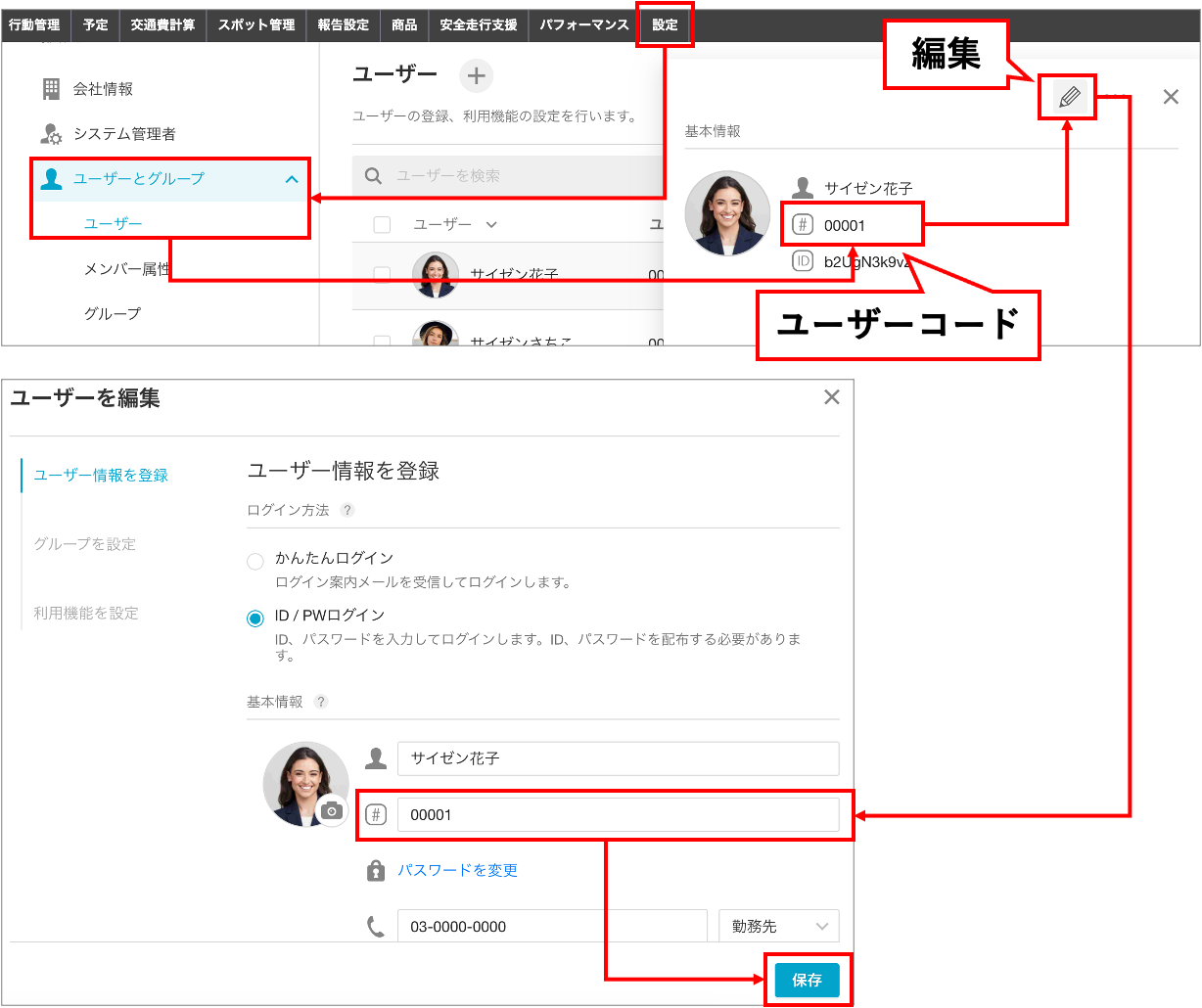Go to グループを設定 step in dialog
This screenshot has height=1008, width=1202.
coord(85,544)
